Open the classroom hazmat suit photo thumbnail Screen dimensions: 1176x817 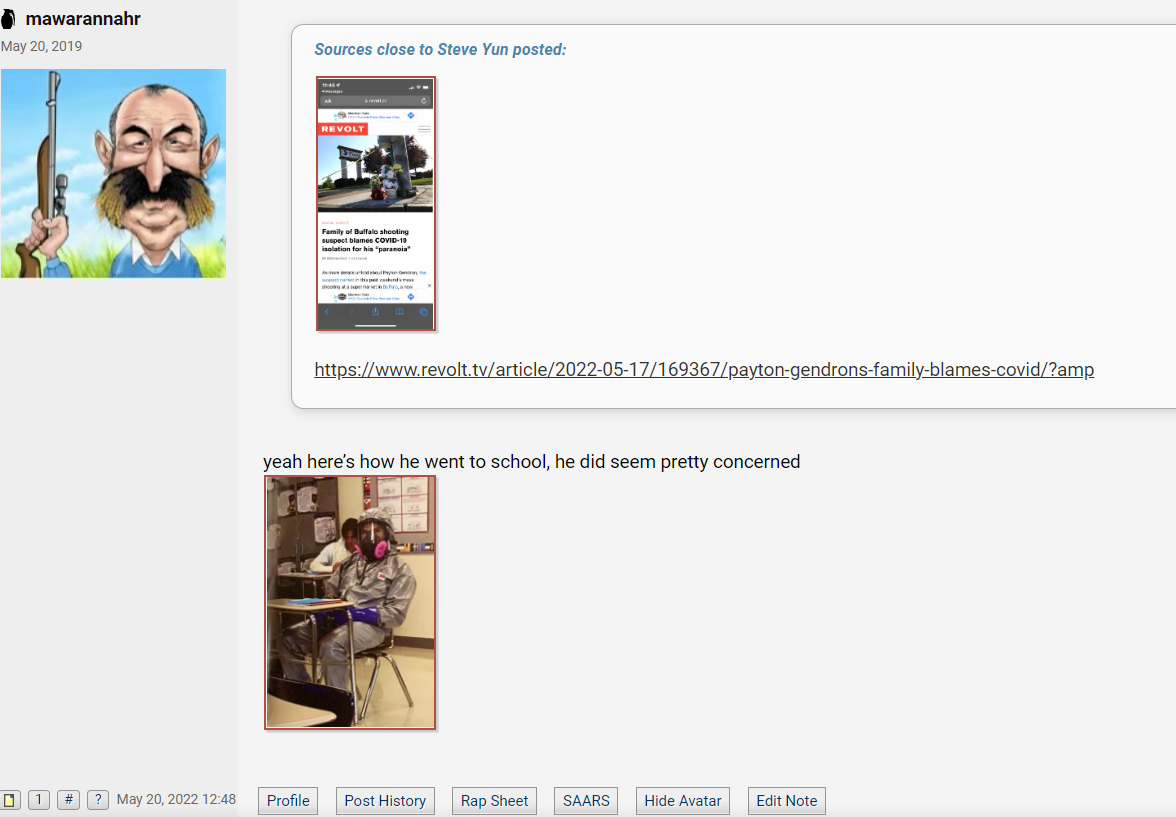click(350, 602)
